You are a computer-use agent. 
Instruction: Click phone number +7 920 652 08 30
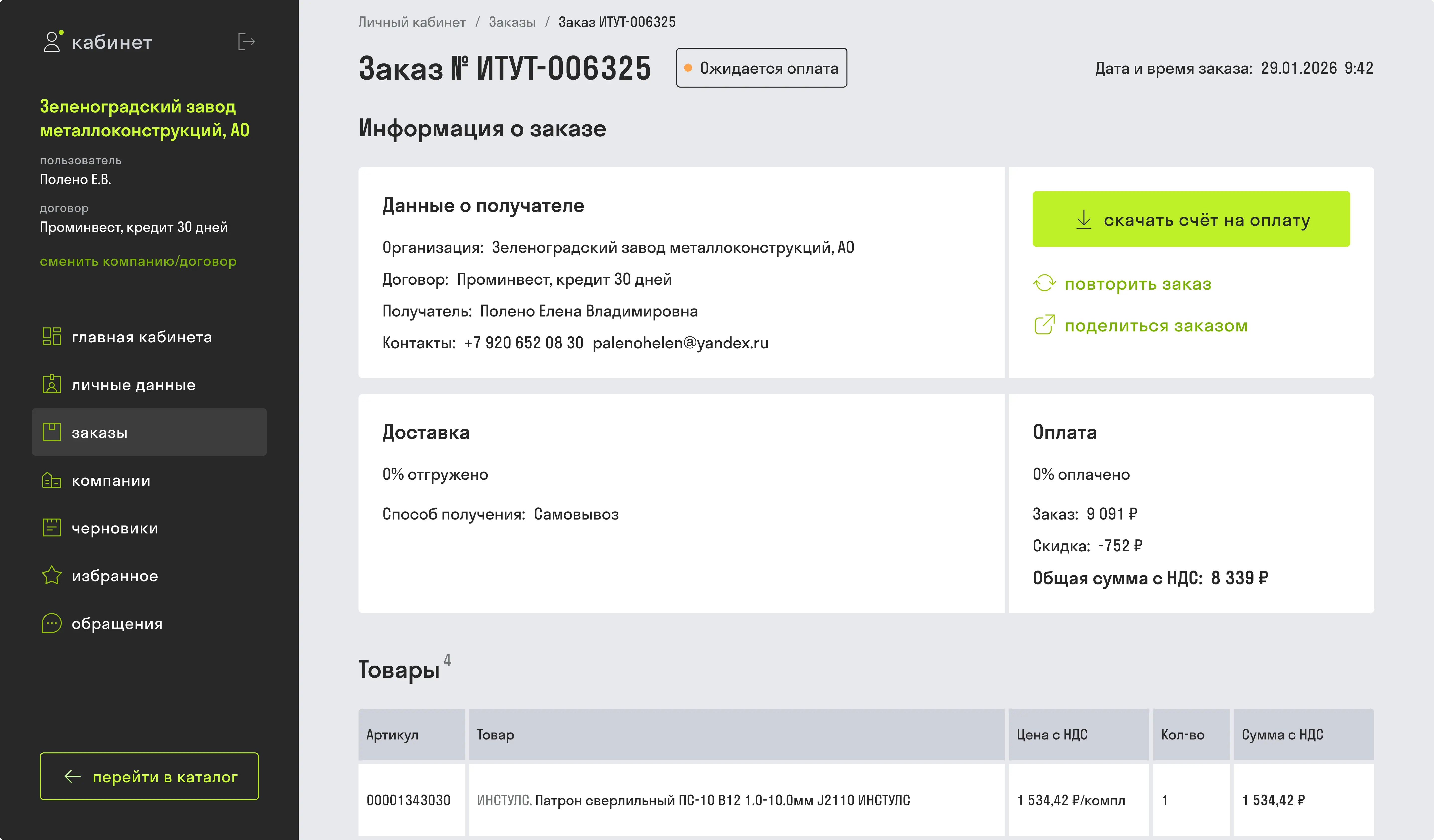[524, 343]
